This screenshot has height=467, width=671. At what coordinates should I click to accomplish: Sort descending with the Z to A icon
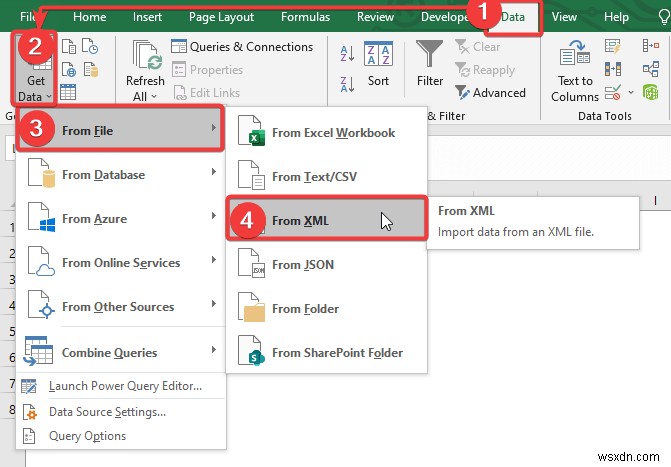(347, 84)
